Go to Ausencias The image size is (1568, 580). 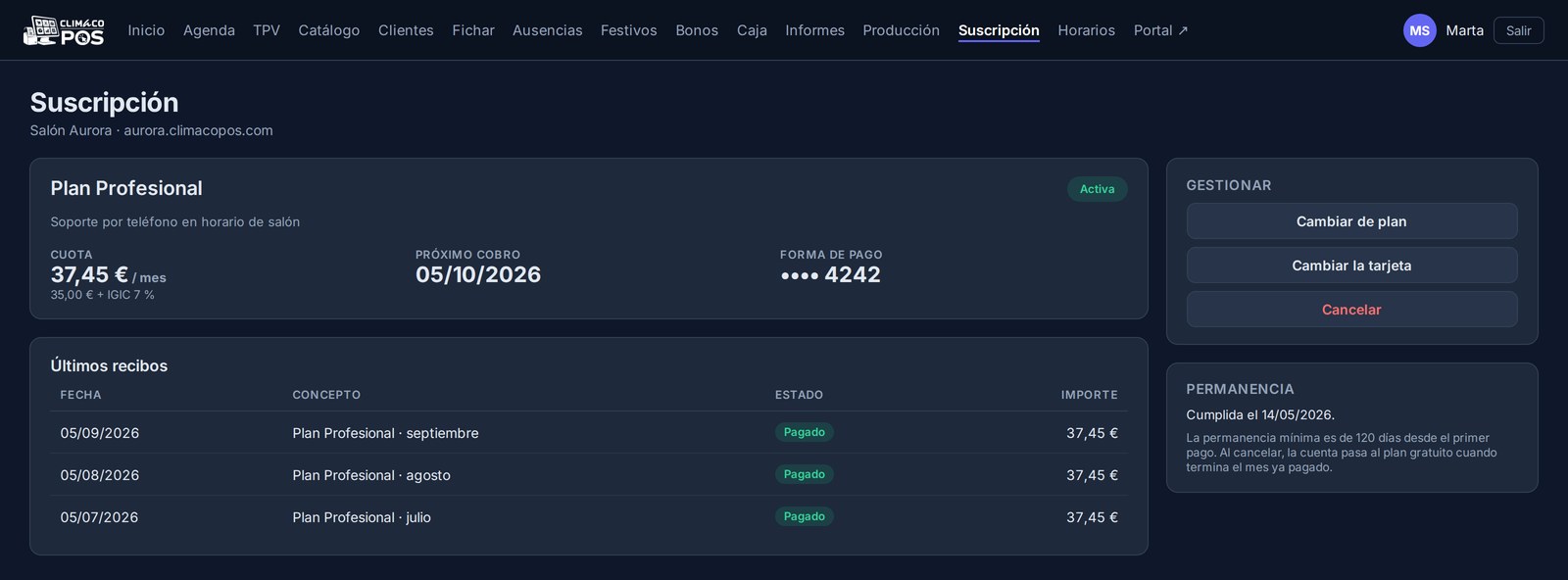(x=548, y=30)
